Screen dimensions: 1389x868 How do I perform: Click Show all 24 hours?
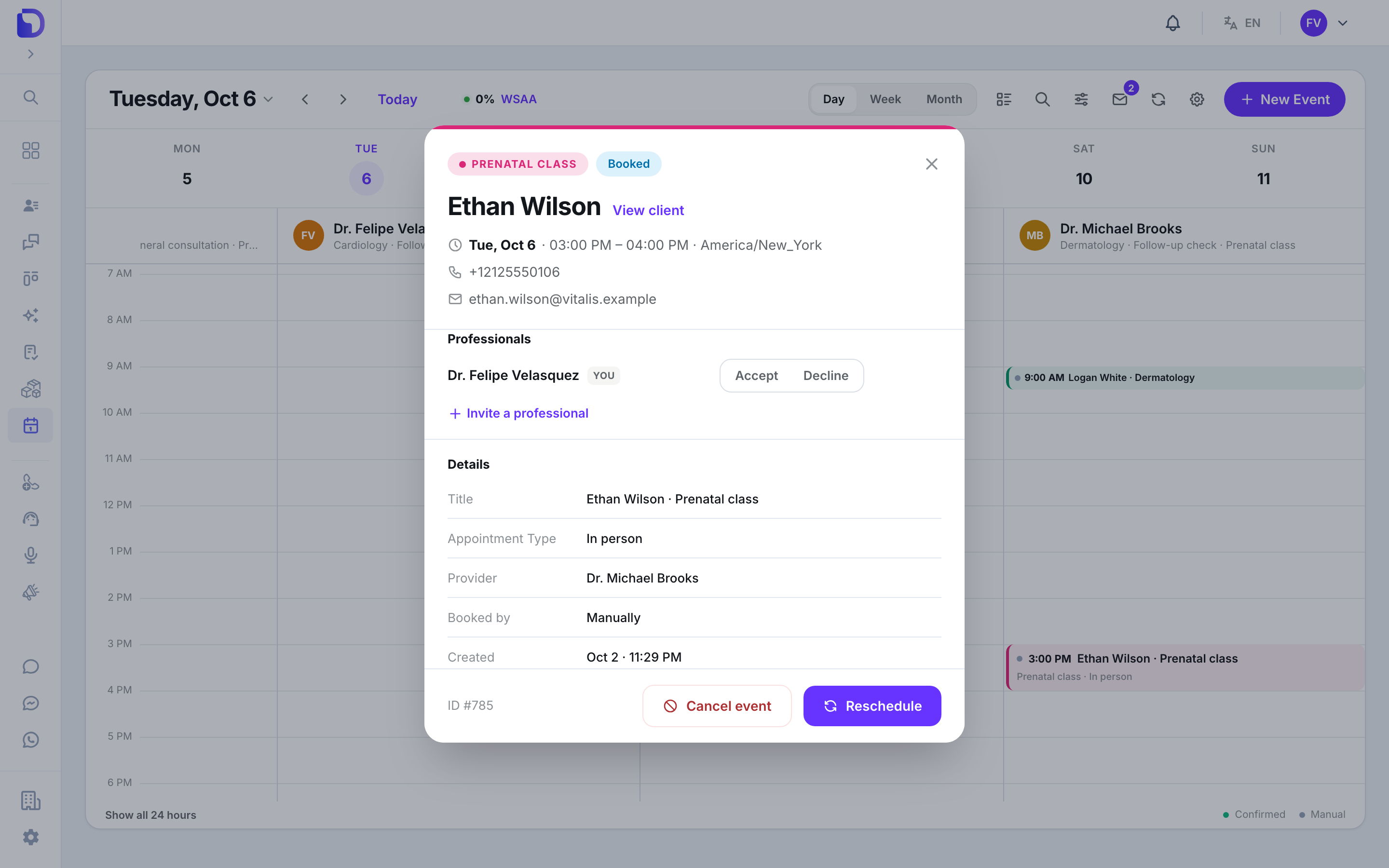pyautogui.click(x=150, y=814)
